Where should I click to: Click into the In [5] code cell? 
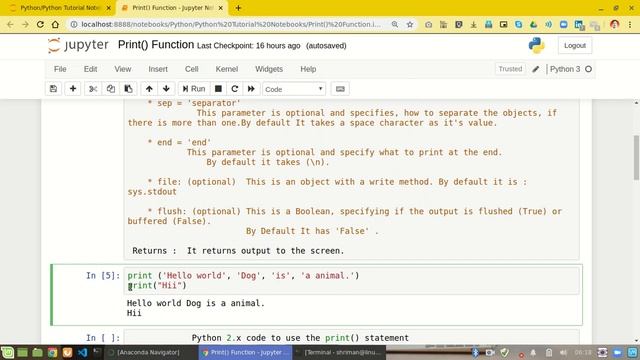(x=352, y=280)
